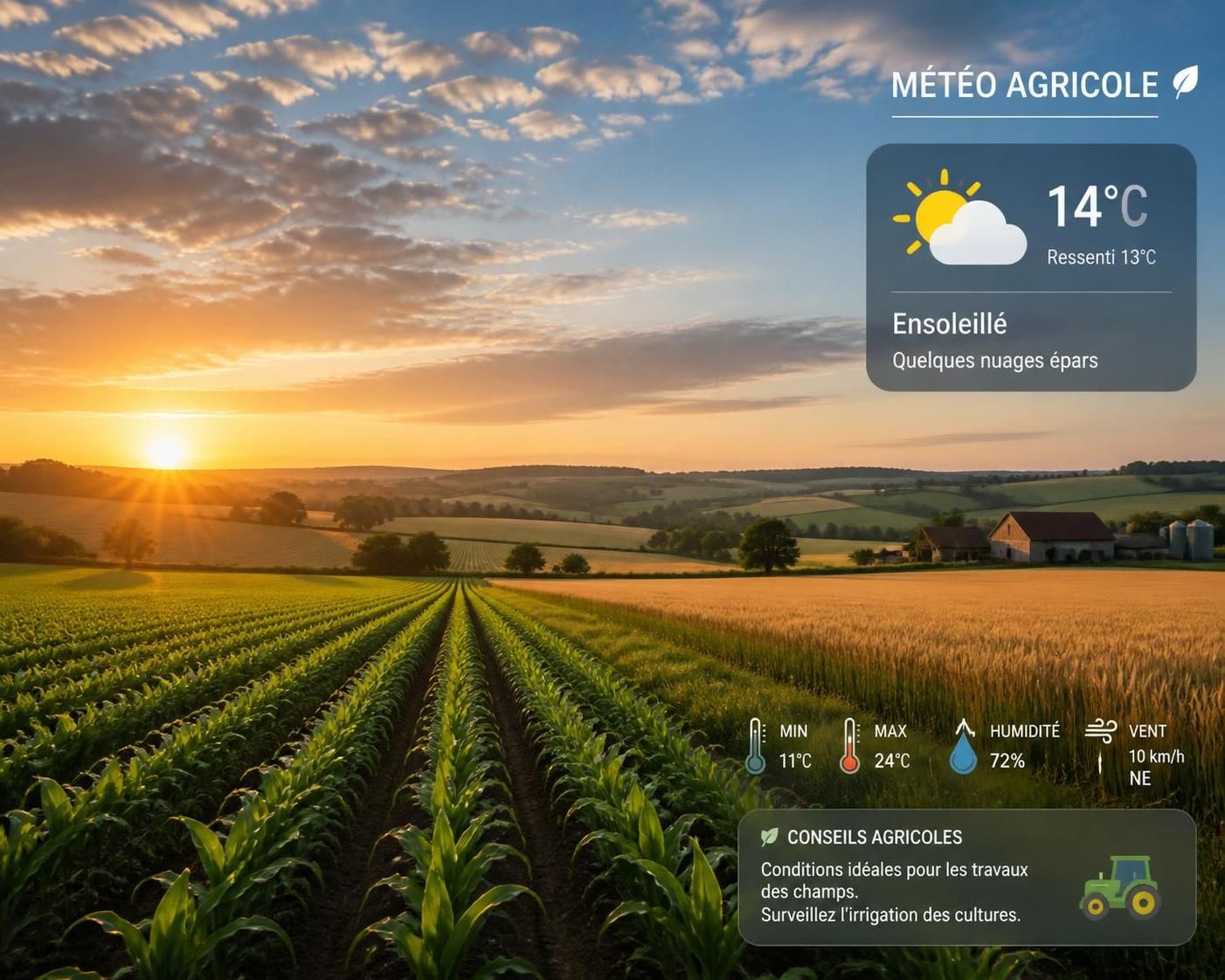Image resolution: width=1225 pixels, height=980 pixels.
Task: Click the Ensoleillé condition label
Action: [x=950, y=324]
